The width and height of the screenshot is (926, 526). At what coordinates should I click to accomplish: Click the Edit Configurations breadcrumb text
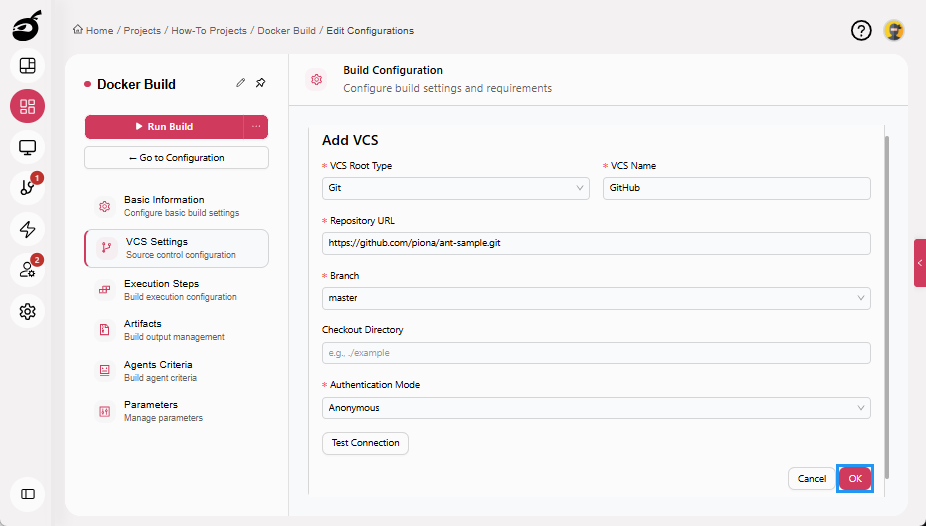tap(370, 31)
